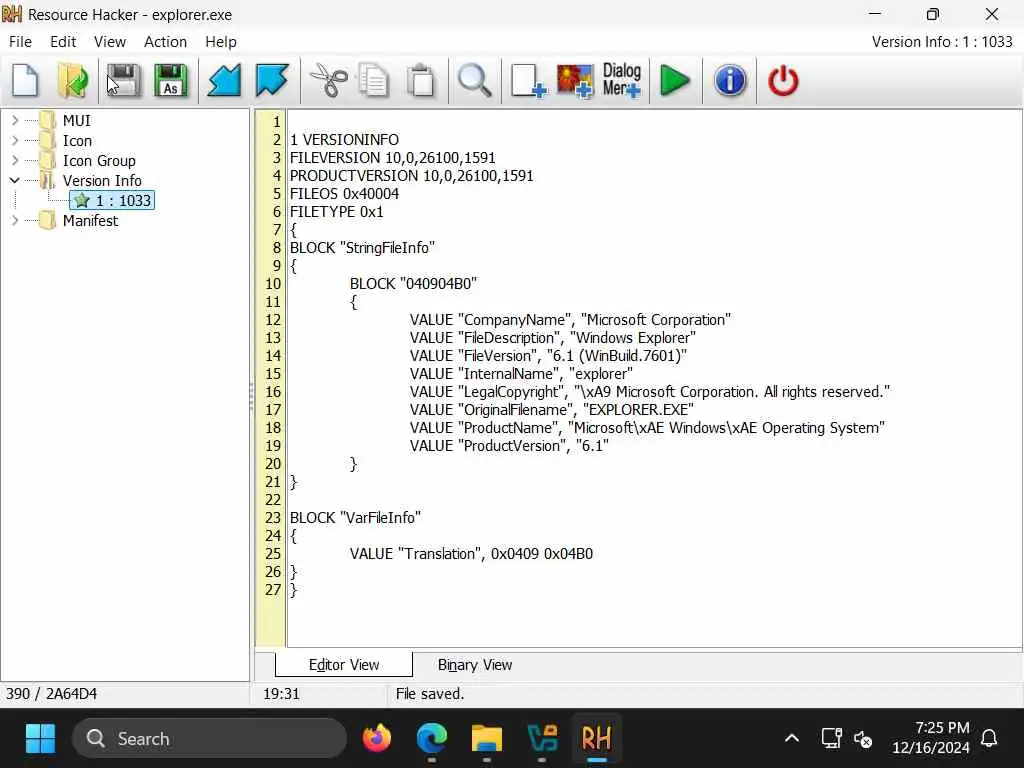Click the LegalCopyright line
Viewport: 1024px width, 768px height.
[650, 392]
